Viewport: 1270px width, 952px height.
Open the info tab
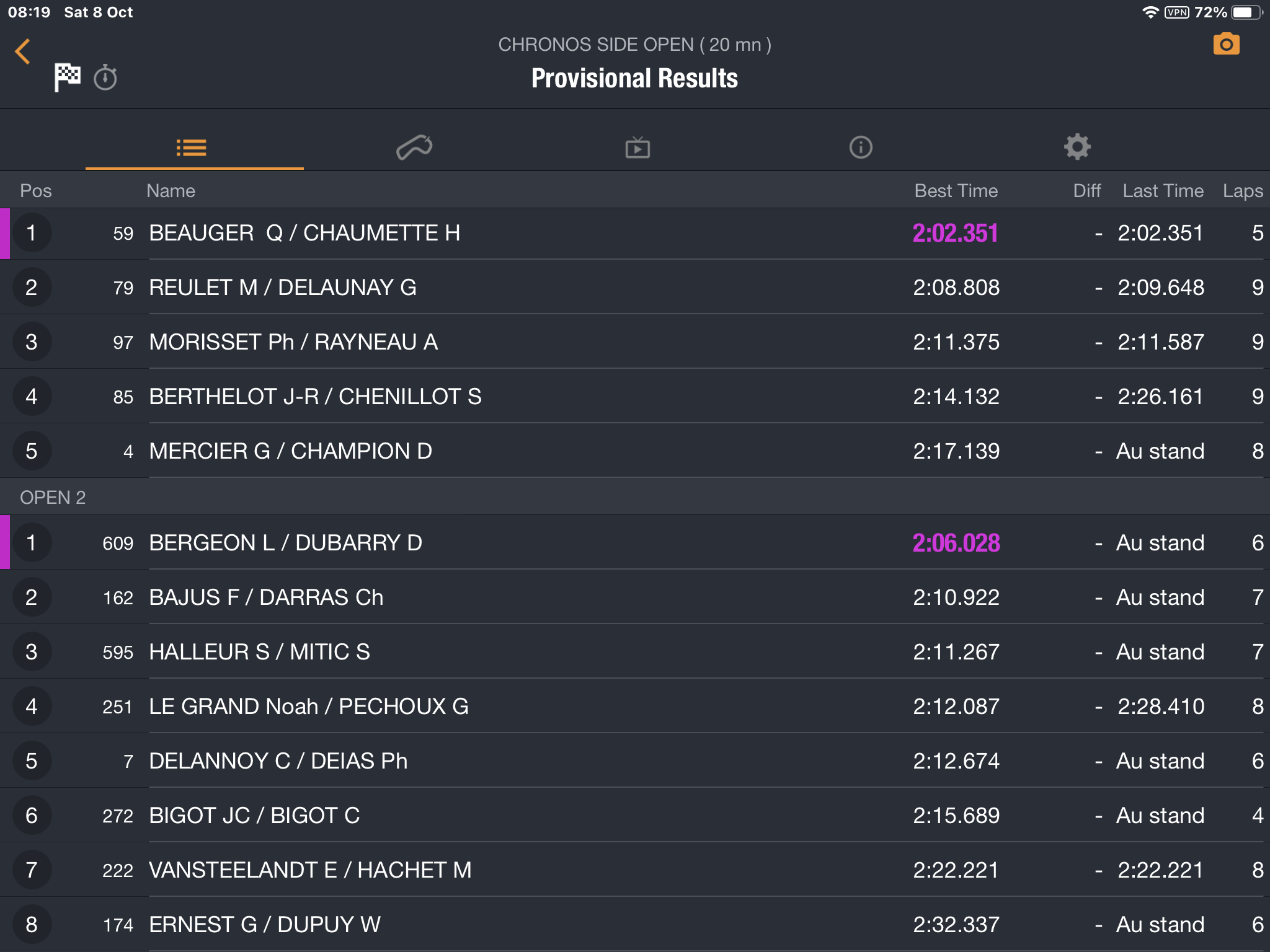pyautogui.click(x=861, y=148)
